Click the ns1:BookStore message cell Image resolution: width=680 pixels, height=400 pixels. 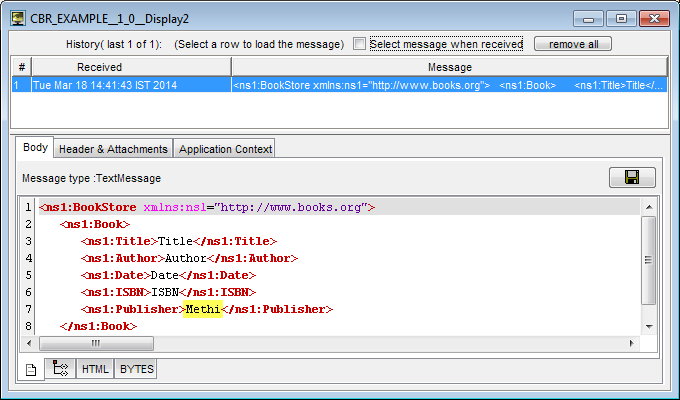pyautogui.click(x=449, y=85)
